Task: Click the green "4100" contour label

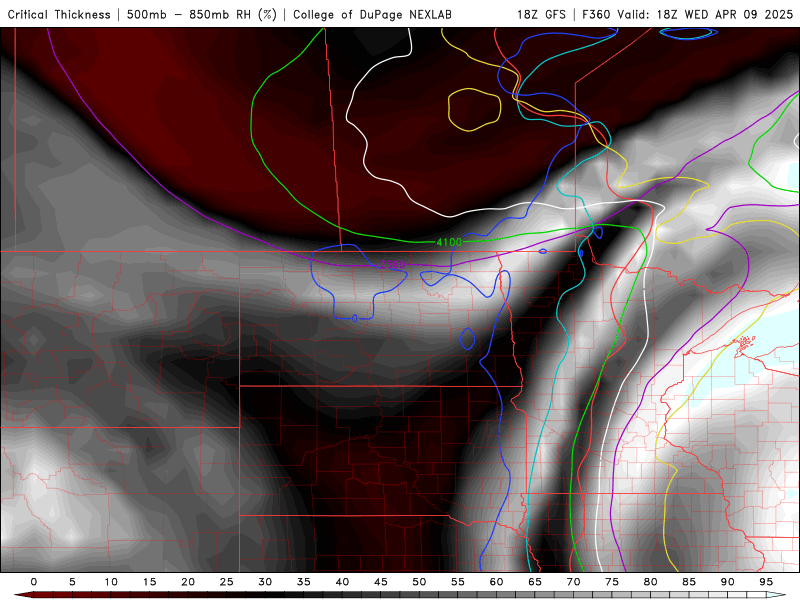Action: pos(449,242)
